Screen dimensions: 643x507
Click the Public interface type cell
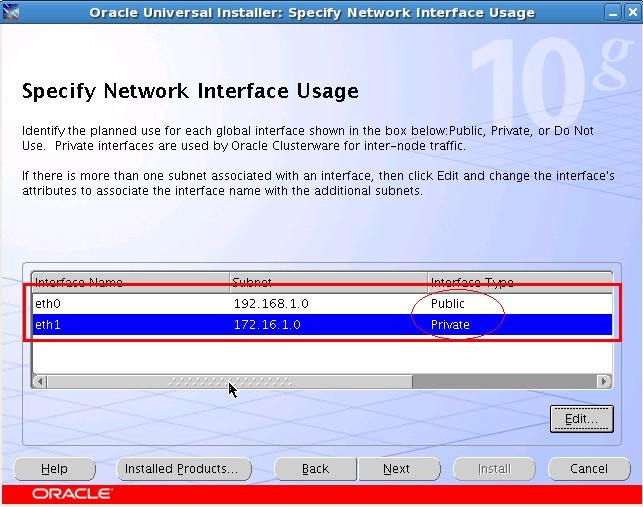click(520, 304)
